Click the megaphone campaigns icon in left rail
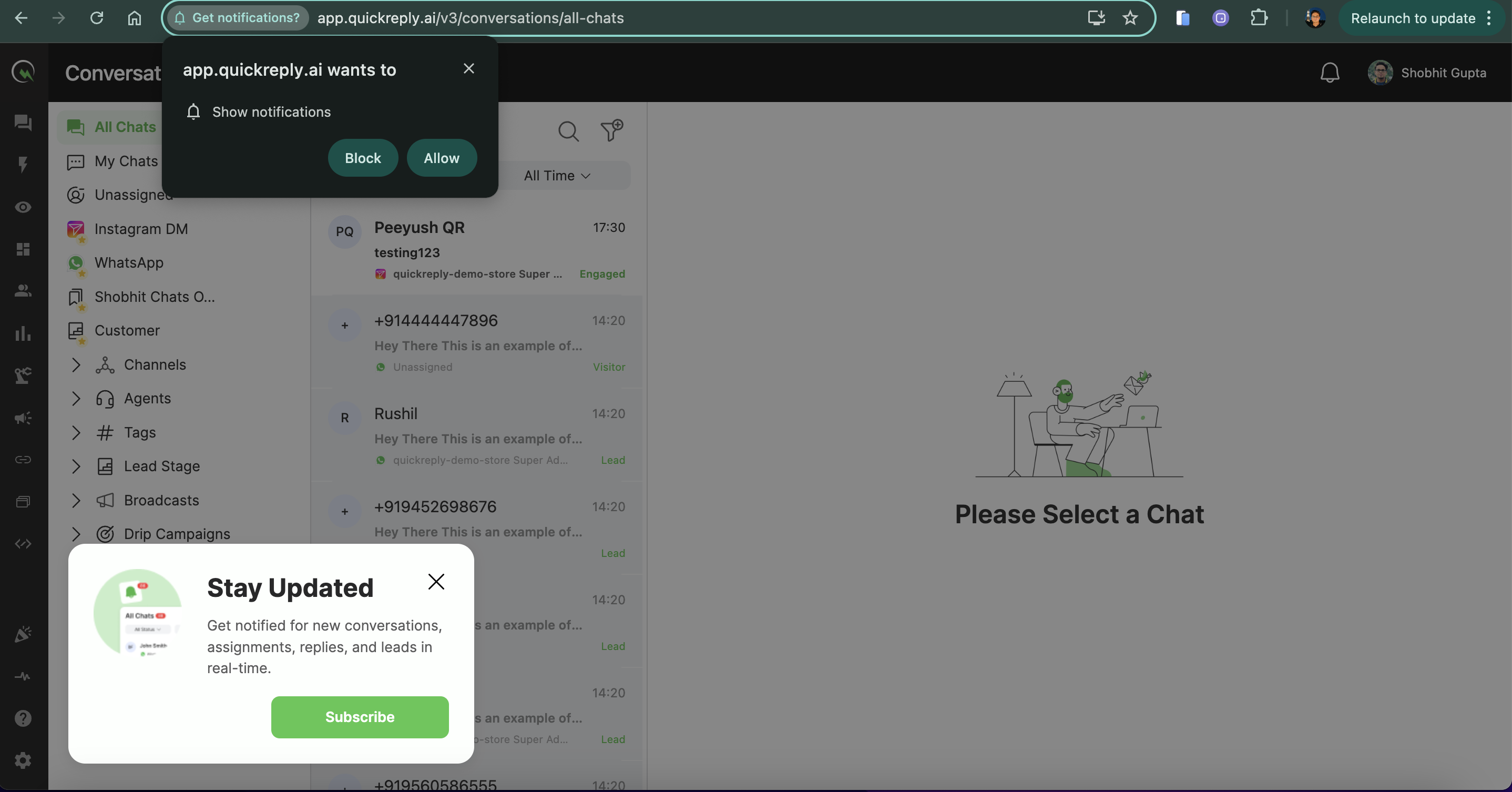This screenshot has height=792, width=1512. [23, 418]
